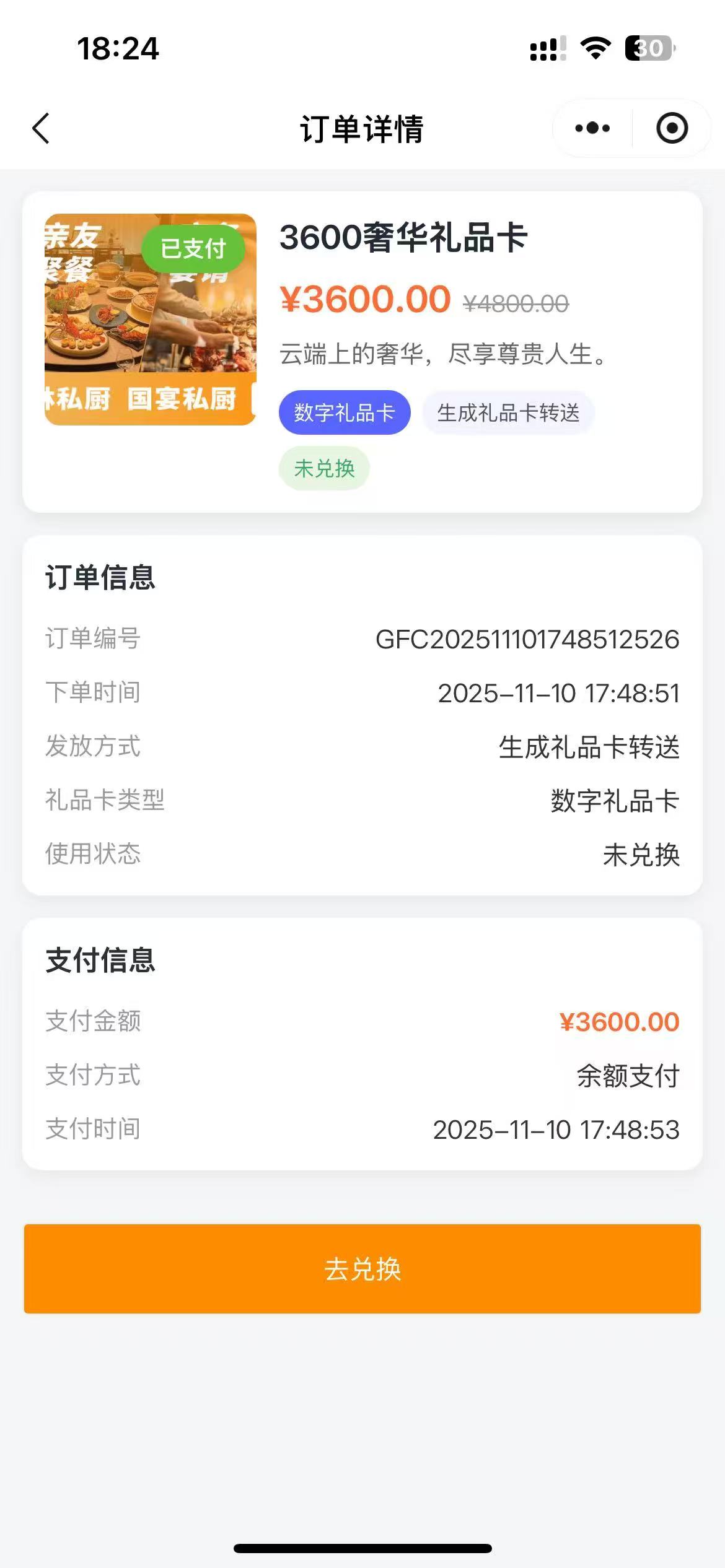Viewport: 725px width, 1568px height.
Task: Tap the struck-through ¥4800.00 original price
Action: click(516, 303)
